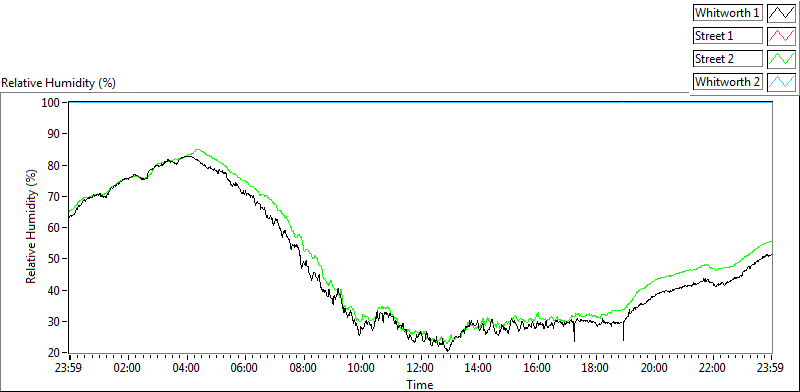Click the 02:00 time axis marker
This screenshot has height=392, width=800.
click(x=128, y=368)
